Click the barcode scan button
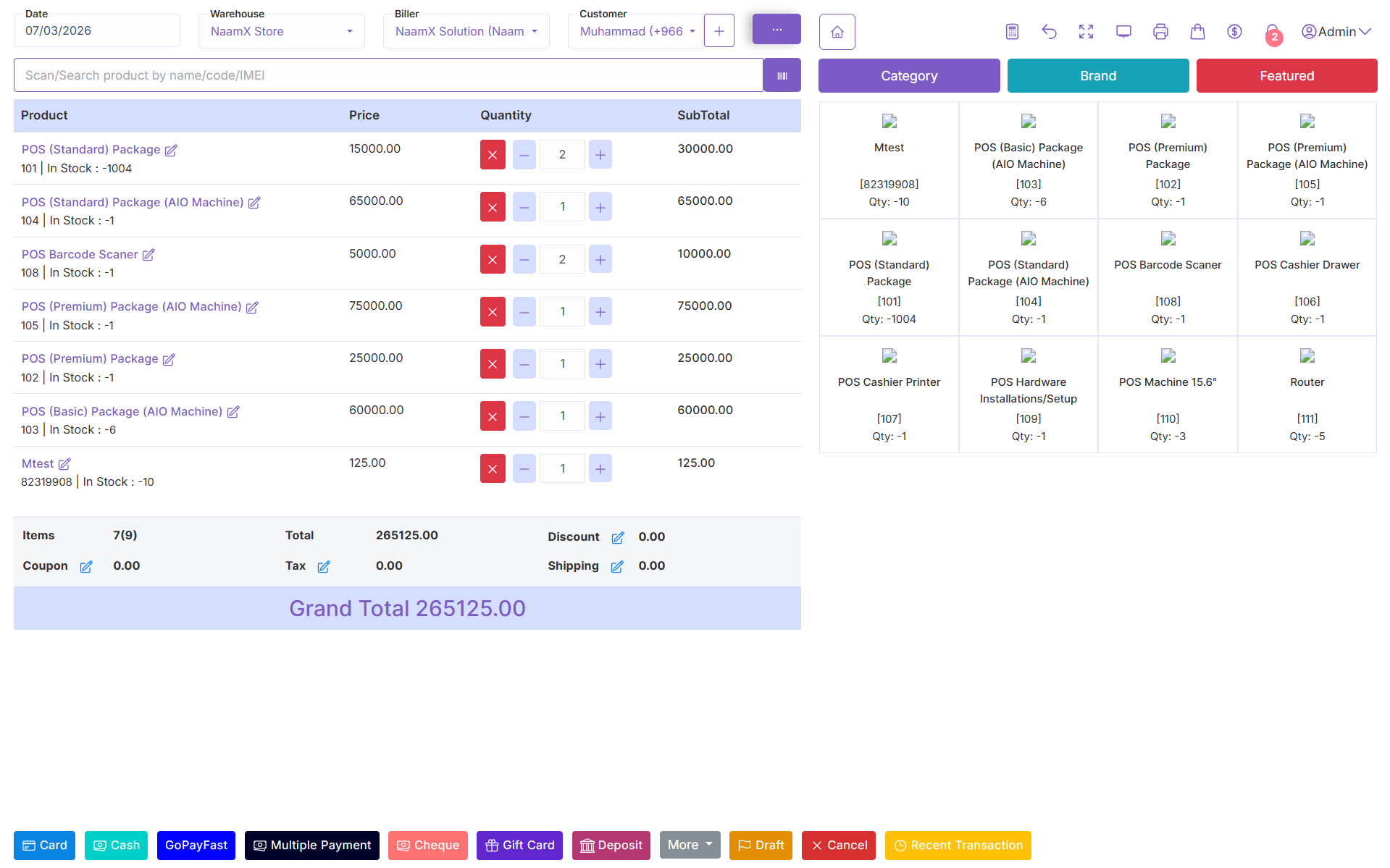The height and width of the screenshot is (868, 1390). 782,75
